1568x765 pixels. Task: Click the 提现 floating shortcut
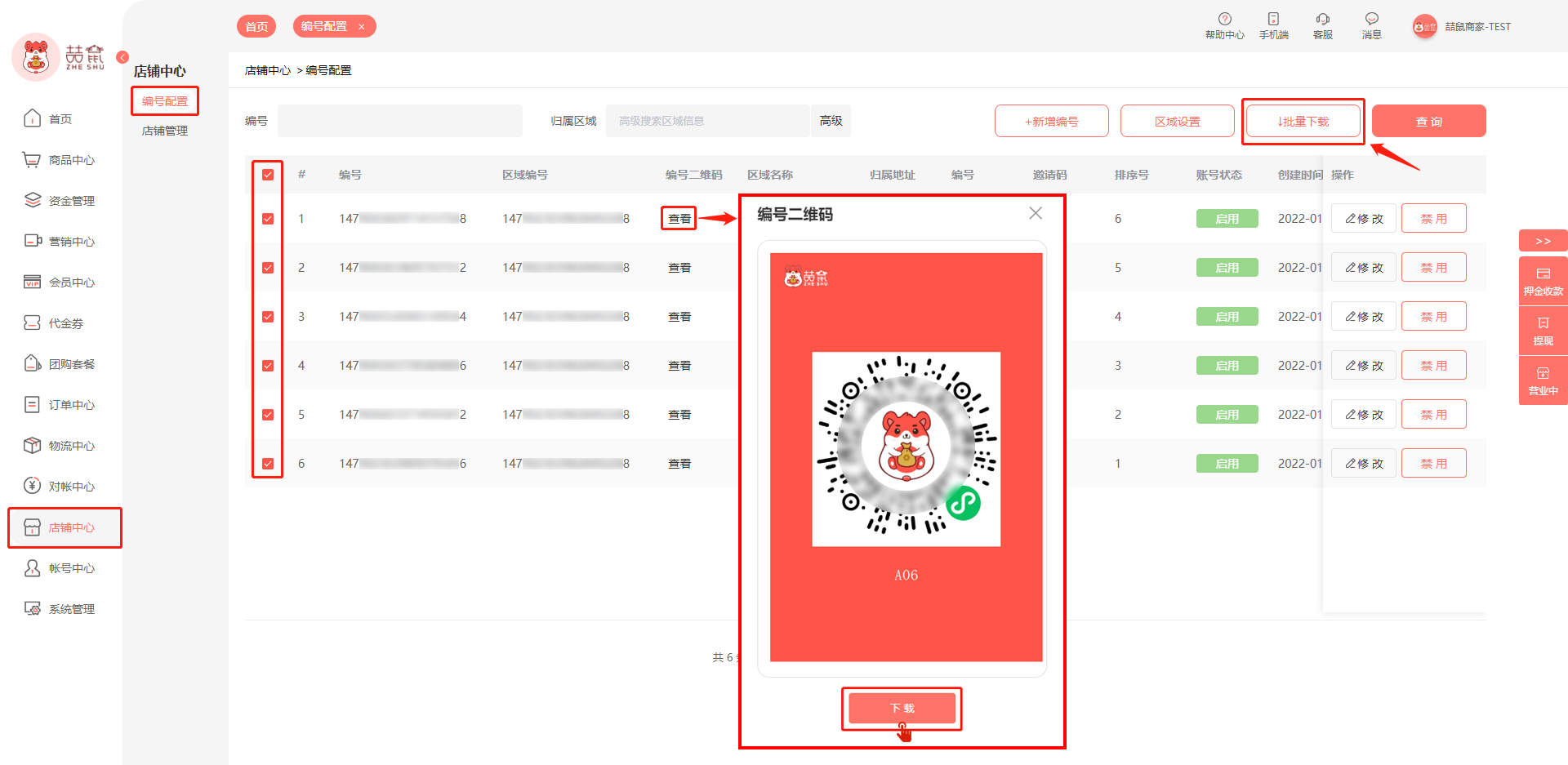point(1543,331)
